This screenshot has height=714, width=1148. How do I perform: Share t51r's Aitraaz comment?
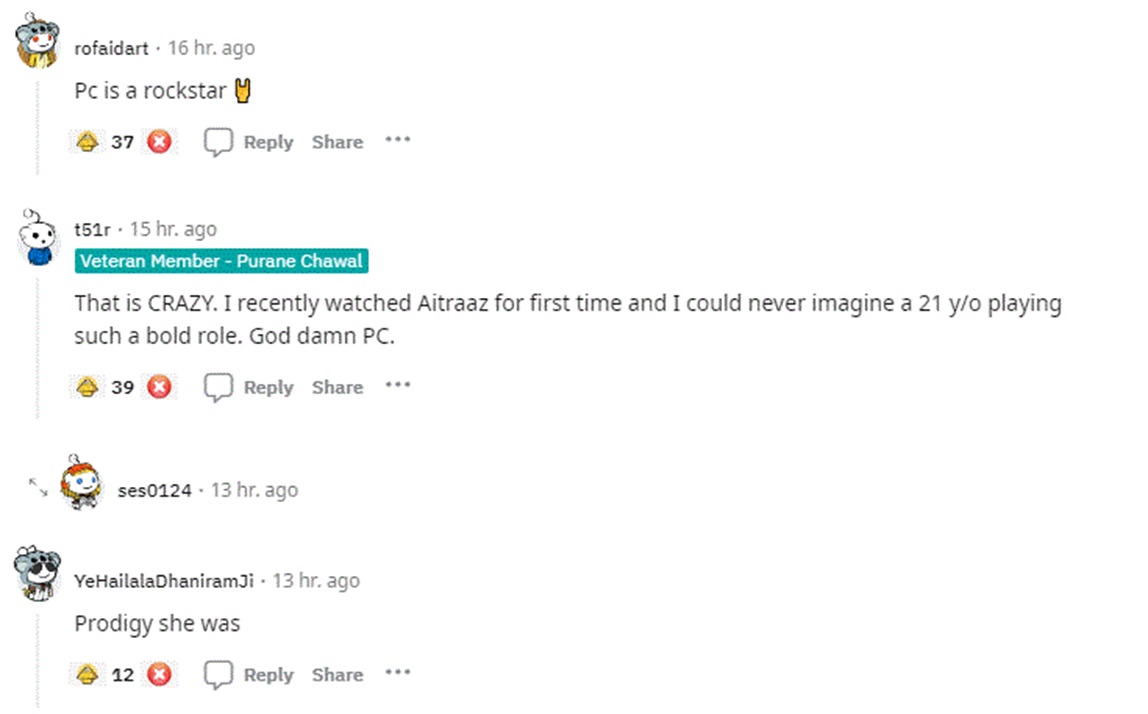(x=337, y=387)
